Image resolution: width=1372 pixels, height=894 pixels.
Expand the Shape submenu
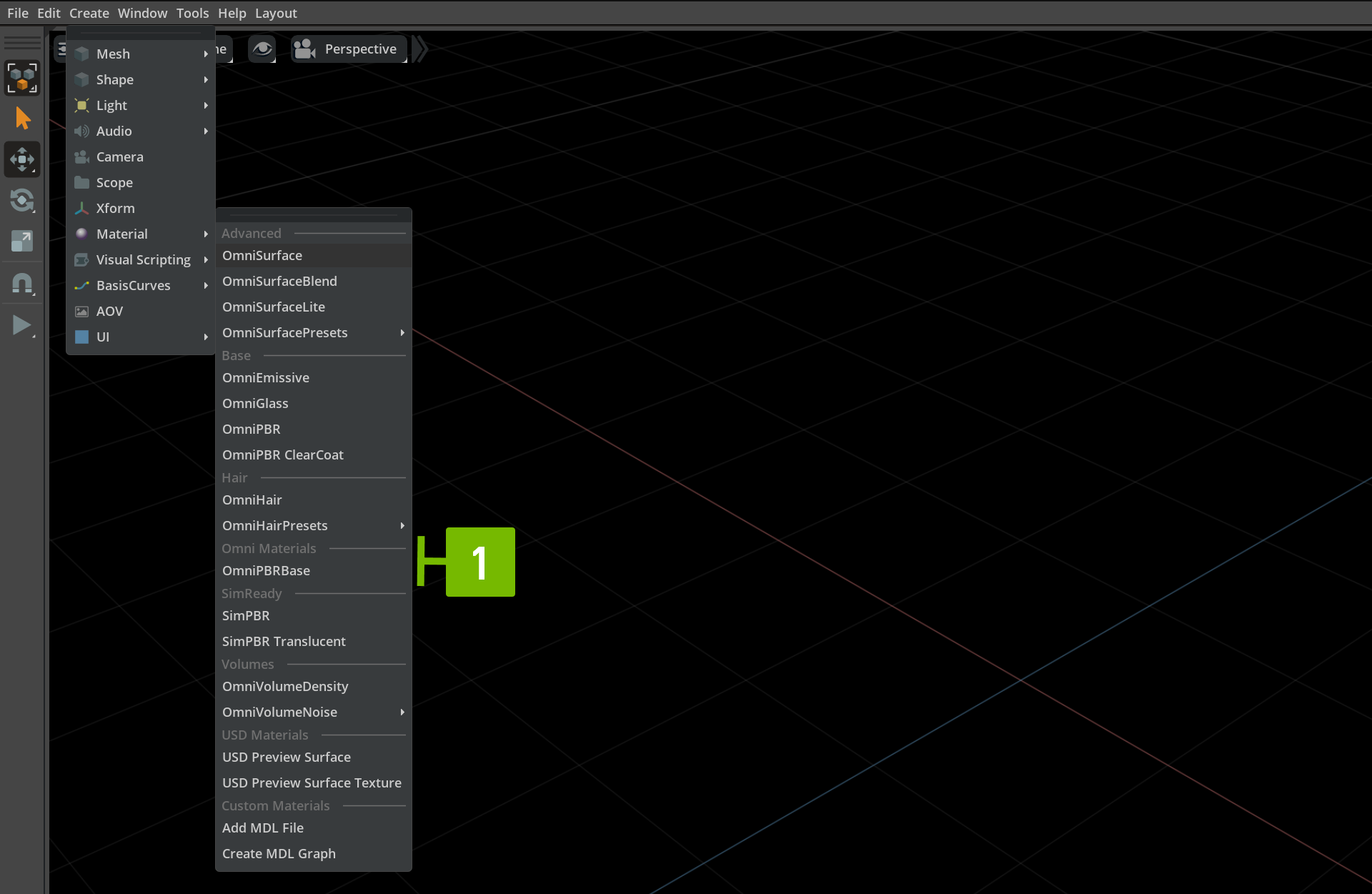[x=141, y=79]
